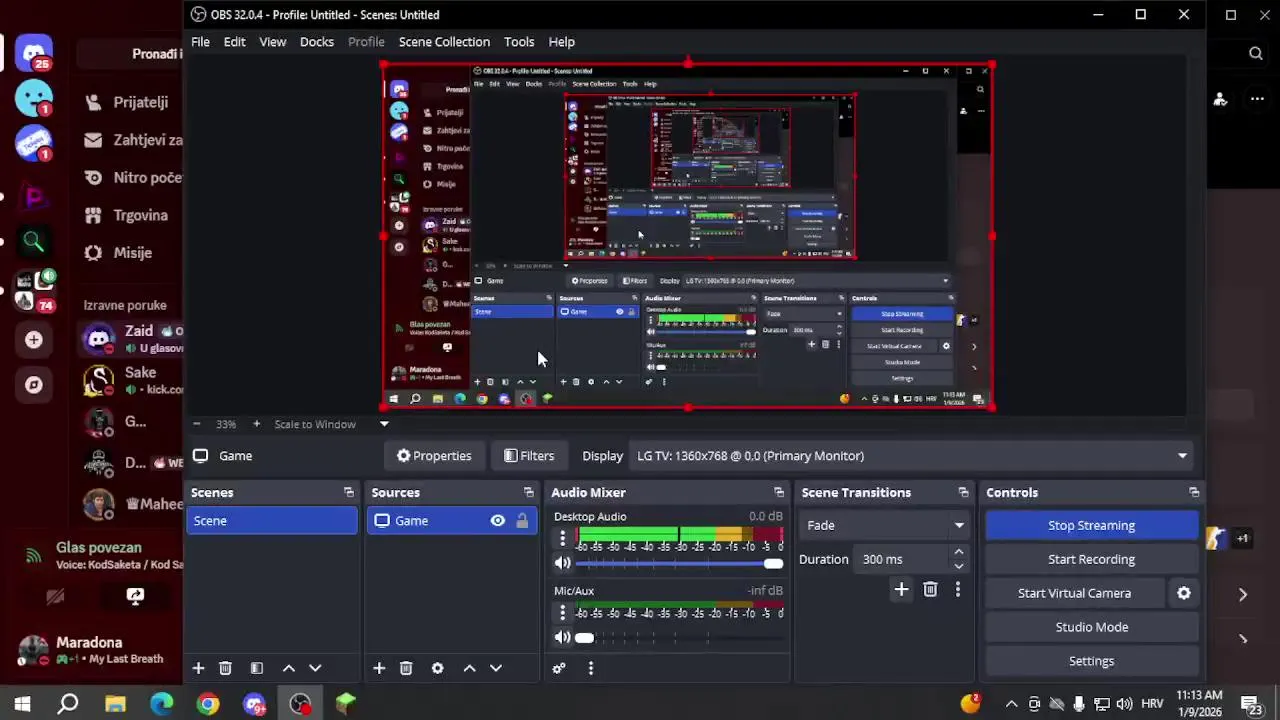Open scene filters icon in the Scenes toolbar
The image size is (1280, 720).
coord(256,668)
